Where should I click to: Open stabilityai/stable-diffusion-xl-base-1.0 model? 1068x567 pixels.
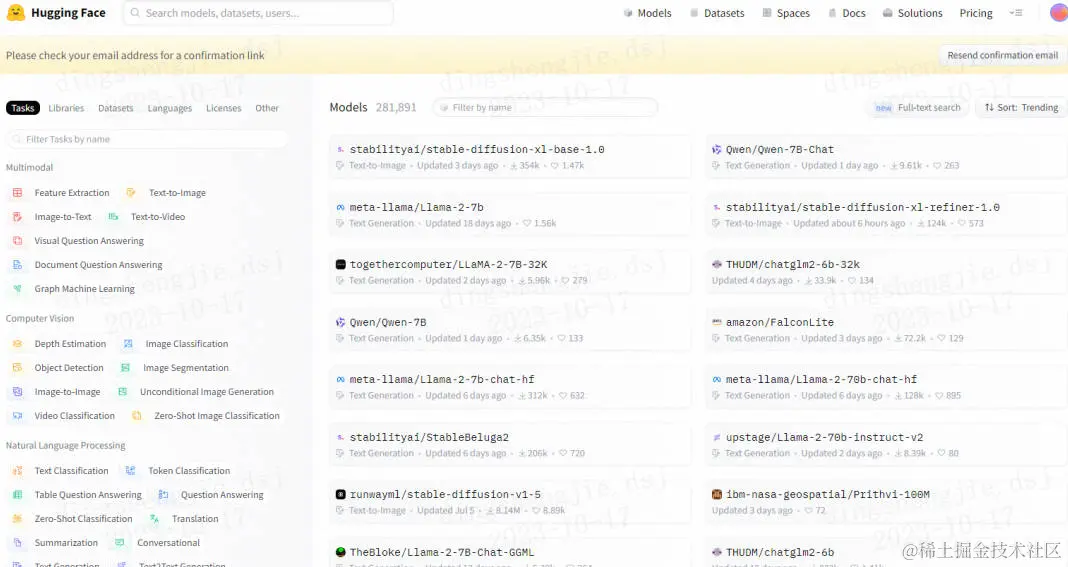[x=509, y=157]
